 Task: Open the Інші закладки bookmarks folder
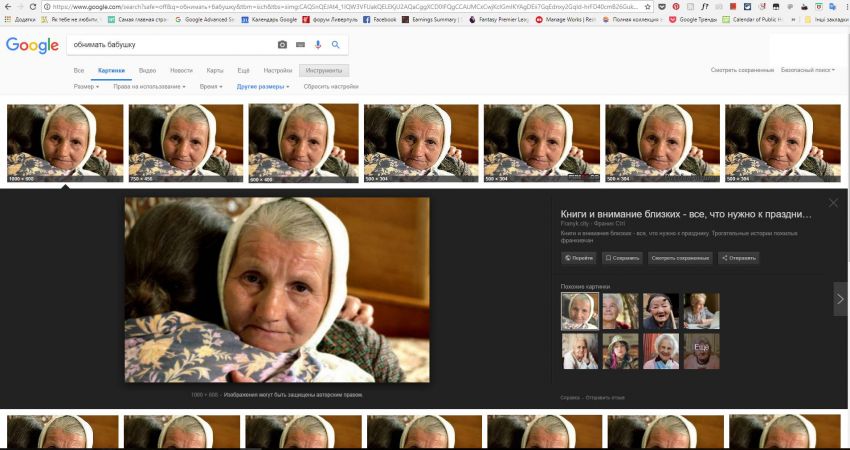826,20
